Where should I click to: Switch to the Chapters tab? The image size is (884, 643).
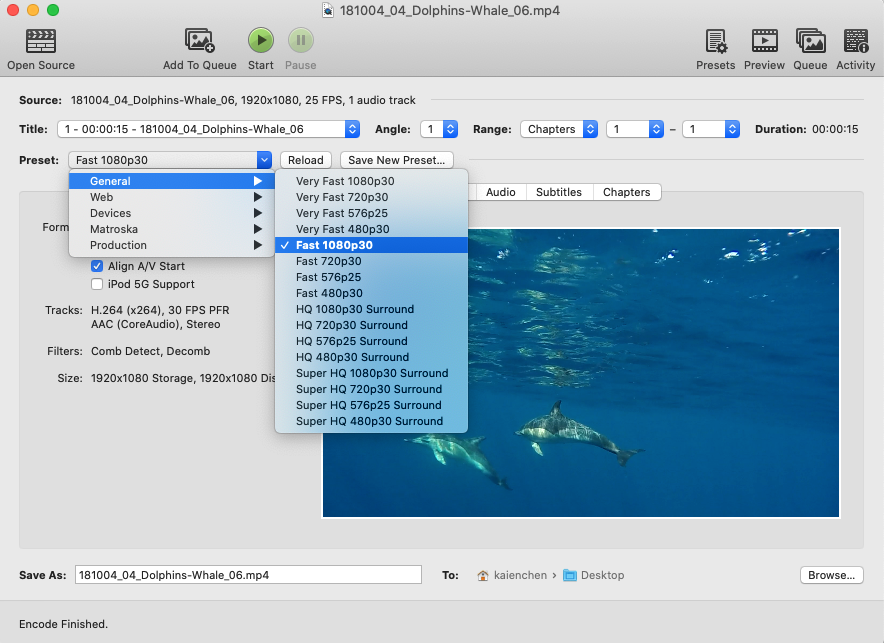click(626, 192)
